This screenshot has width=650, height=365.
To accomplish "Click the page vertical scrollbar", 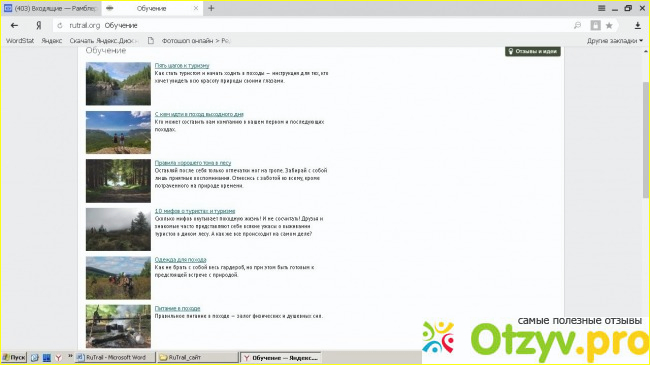I will (645, 140).
